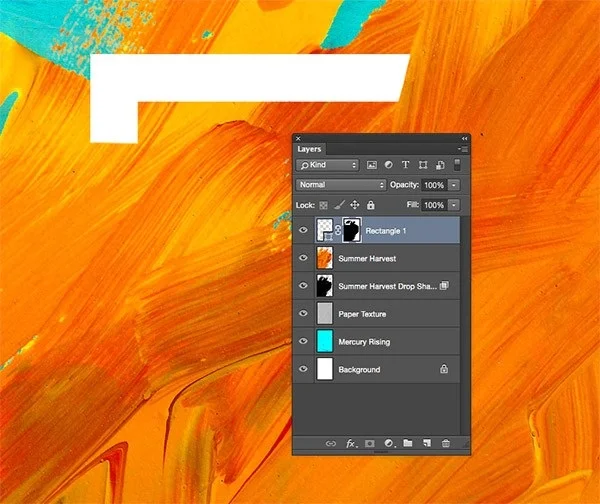Add a layer mask
The image size is (600, 504).
tap(369, 444)
